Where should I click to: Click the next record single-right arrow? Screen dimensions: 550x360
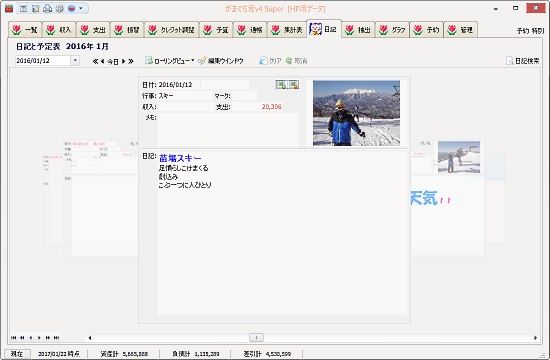(39, 338)
